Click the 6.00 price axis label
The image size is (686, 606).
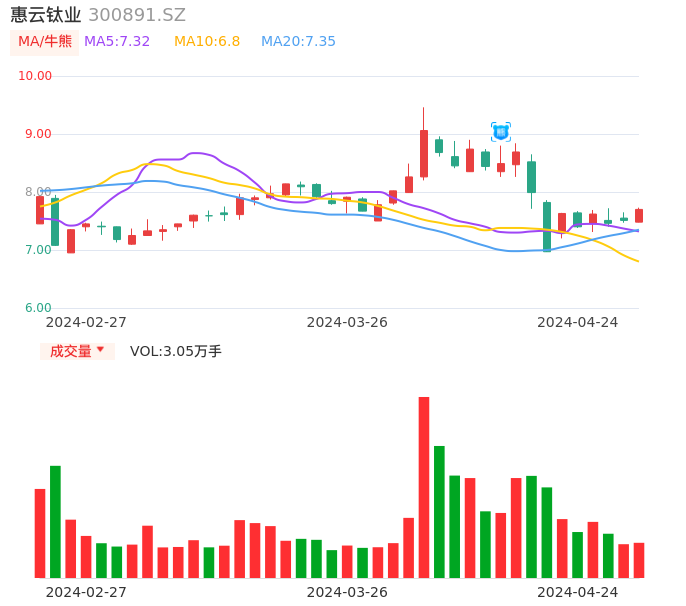(x=38, y=308)
